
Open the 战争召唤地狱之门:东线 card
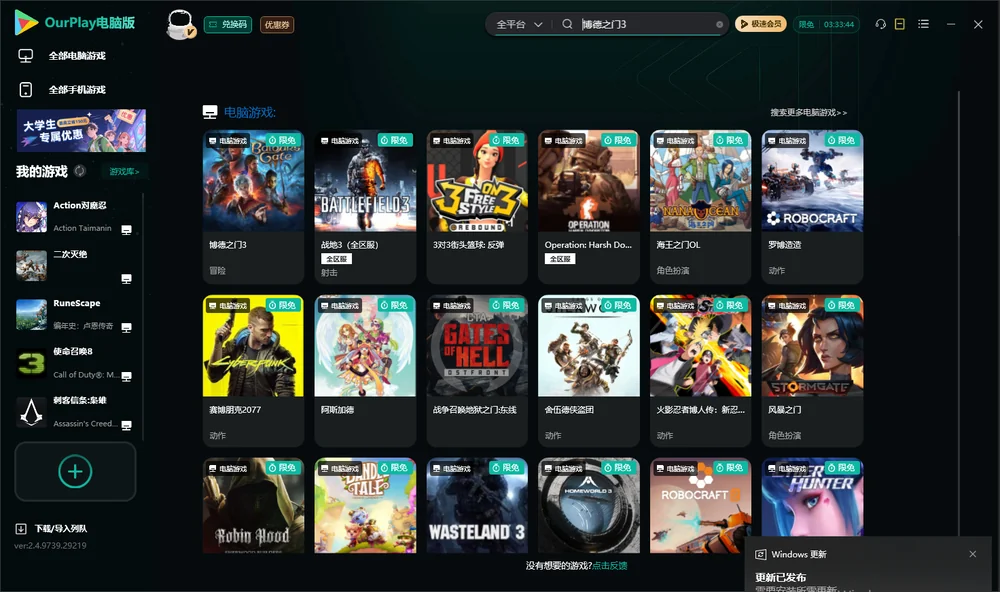click(477, 371)
